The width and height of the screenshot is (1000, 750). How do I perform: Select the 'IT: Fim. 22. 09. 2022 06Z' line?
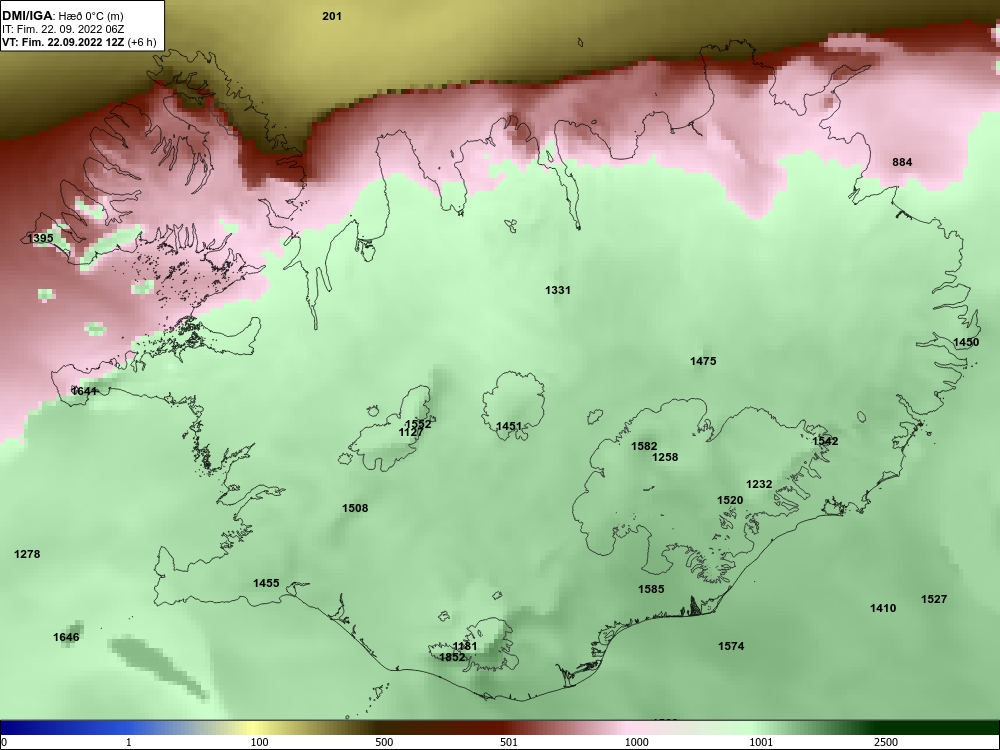coord(62,29)
